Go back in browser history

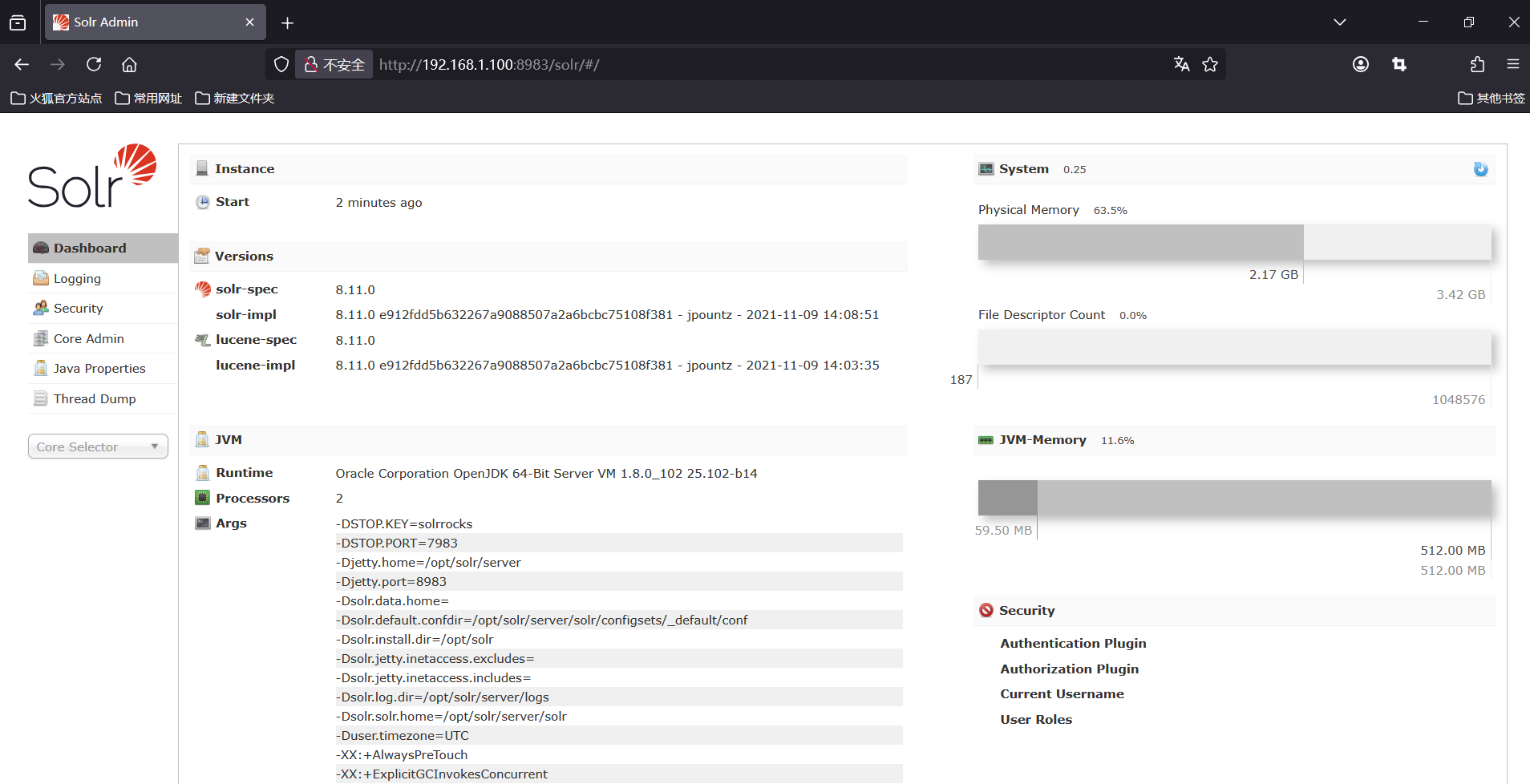pos(22,65)
